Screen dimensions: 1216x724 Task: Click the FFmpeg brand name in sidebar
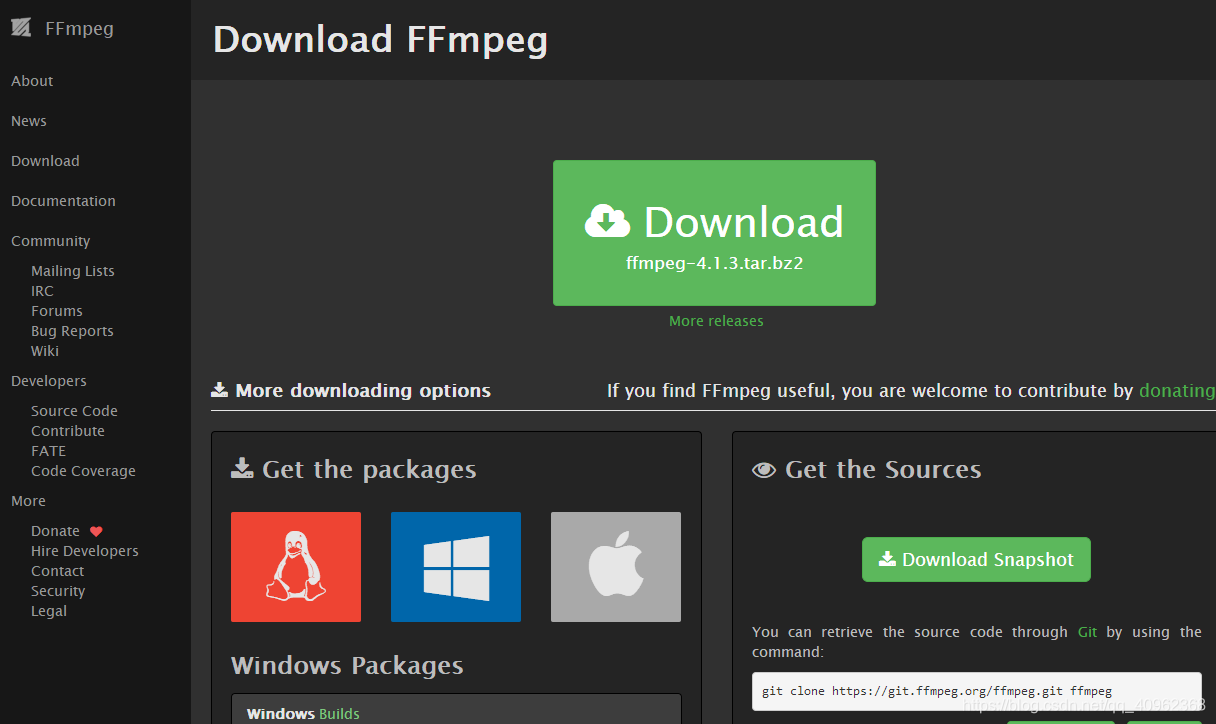coord(79,28)
